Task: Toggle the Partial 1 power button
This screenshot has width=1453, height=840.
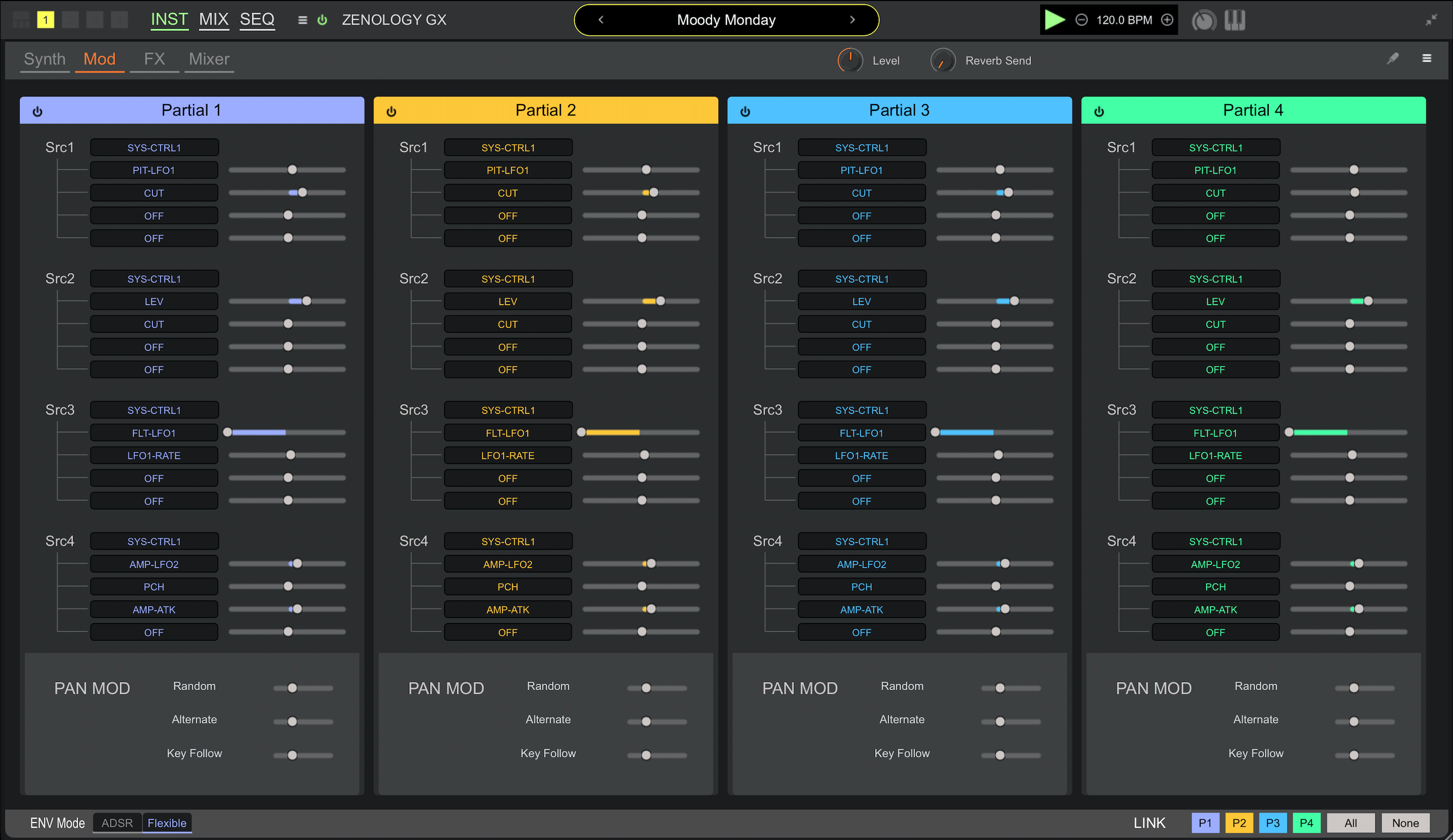Action: click(37, 111)
